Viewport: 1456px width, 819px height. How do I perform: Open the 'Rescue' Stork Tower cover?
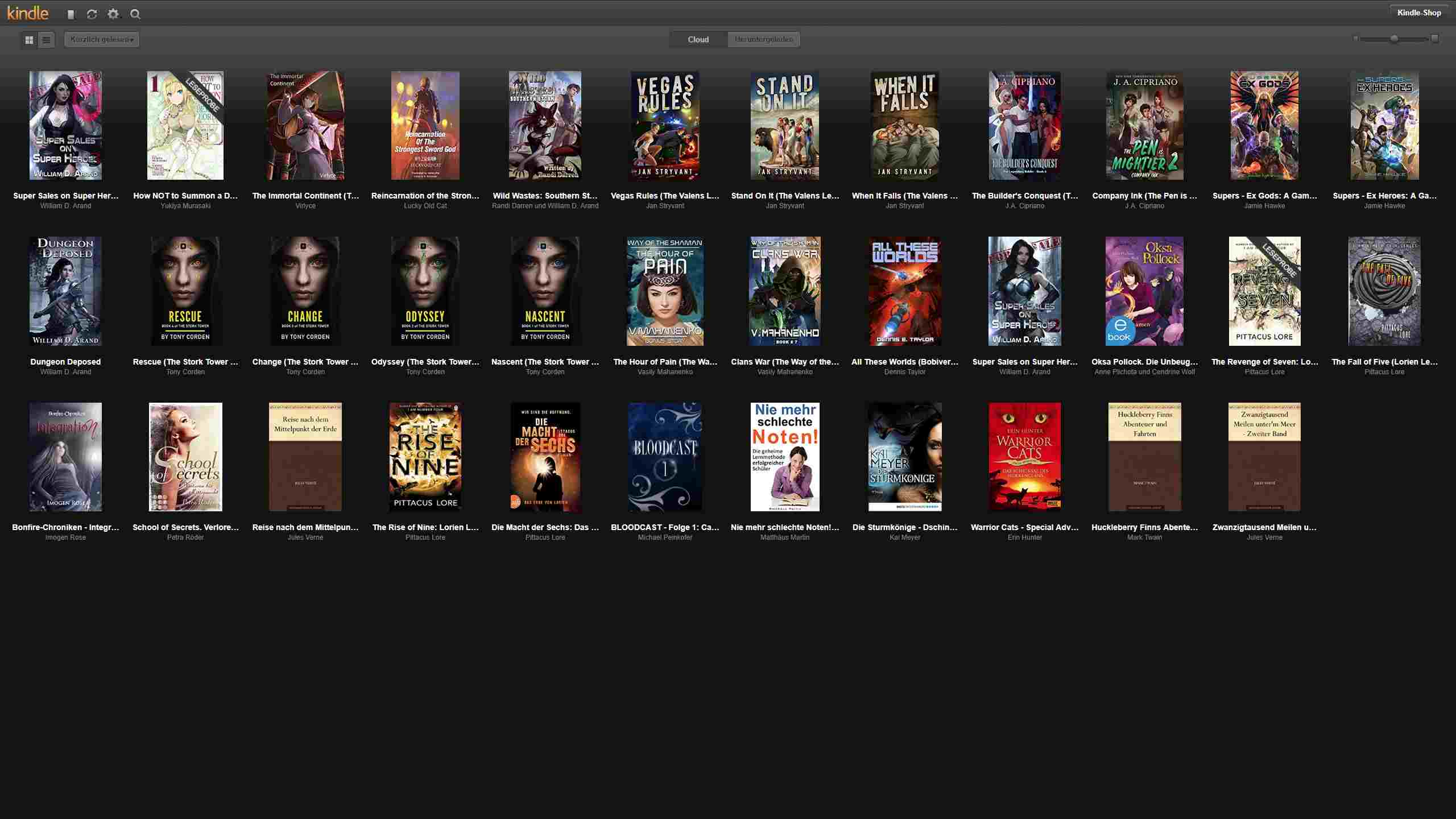(x=185, y=291)
